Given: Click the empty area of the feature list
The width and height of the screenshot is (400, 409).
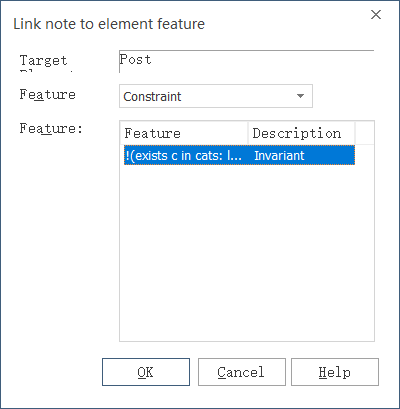Looking at the screenshot, I should coord(247,253).
